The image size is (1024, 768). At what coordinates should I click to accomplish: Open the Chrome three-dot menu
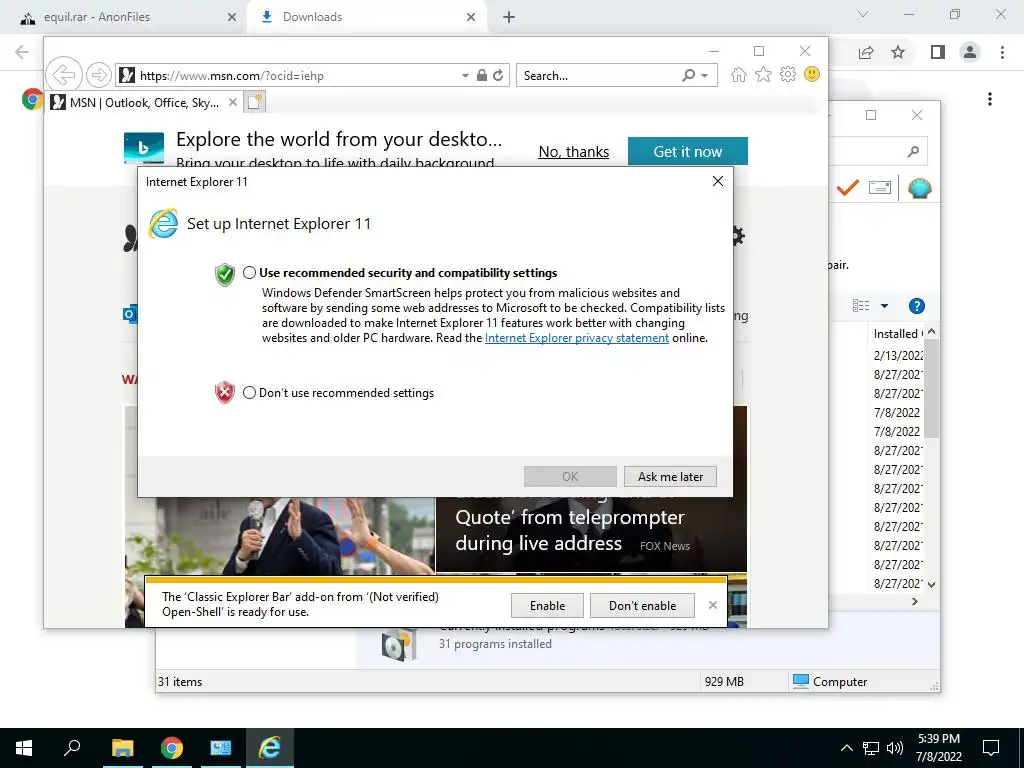(1002, 52)
